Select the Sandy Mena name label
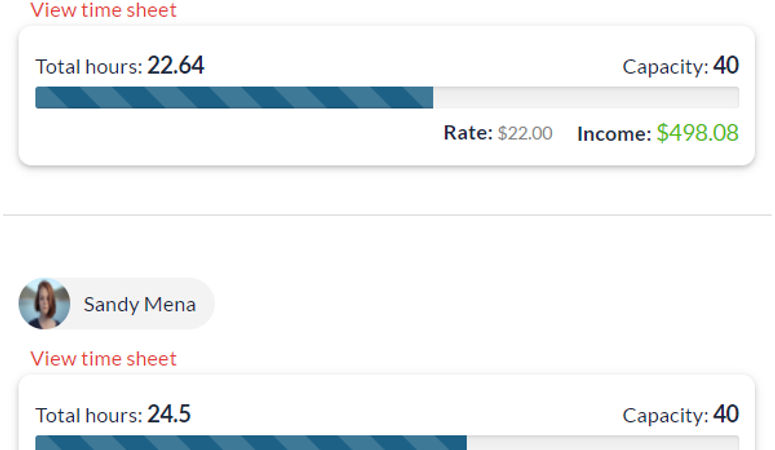 (x=139, y=304)
